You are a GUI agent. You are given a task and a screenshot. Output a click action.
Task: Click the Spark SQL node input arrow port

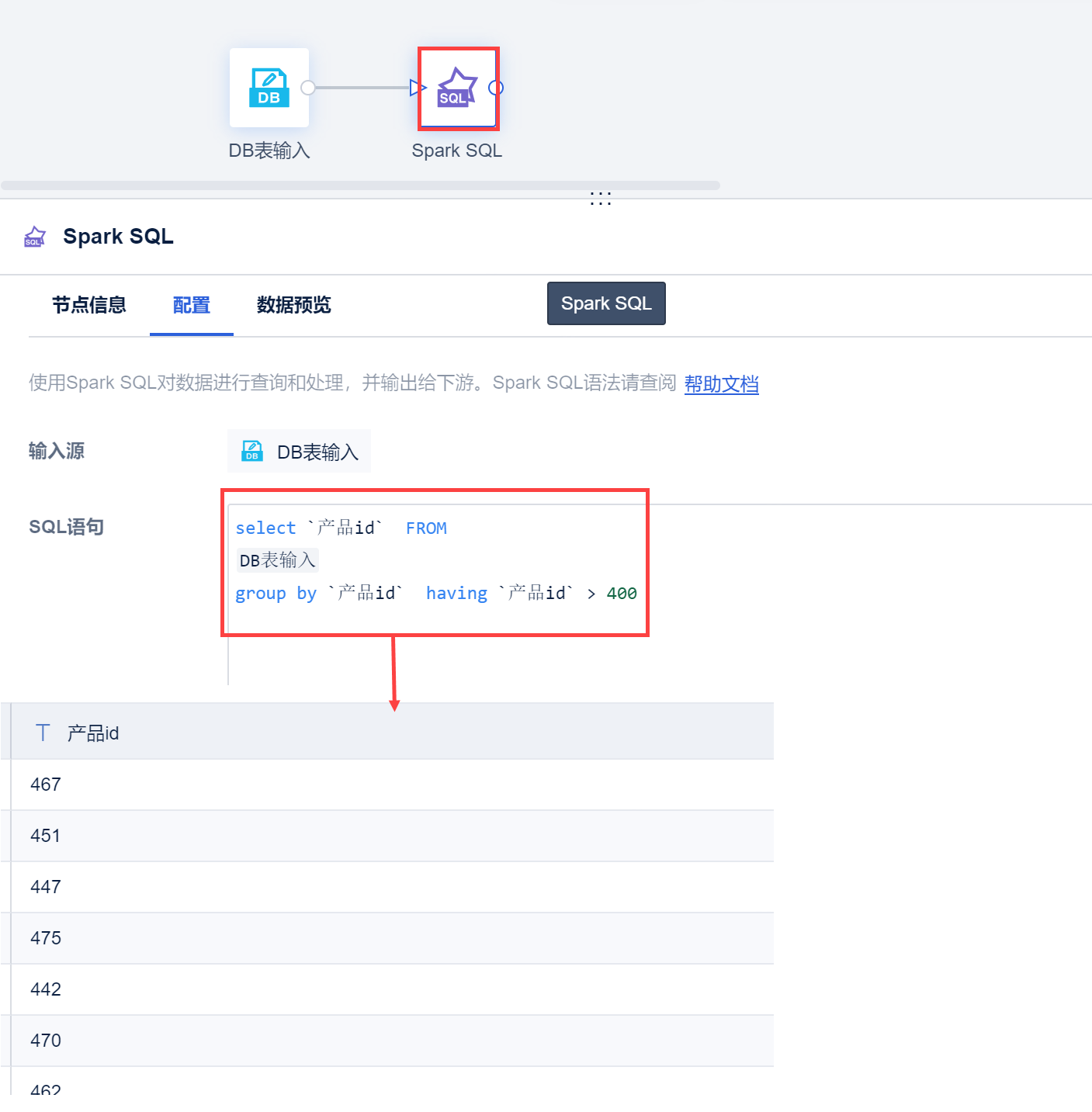(x=418, y=88)
